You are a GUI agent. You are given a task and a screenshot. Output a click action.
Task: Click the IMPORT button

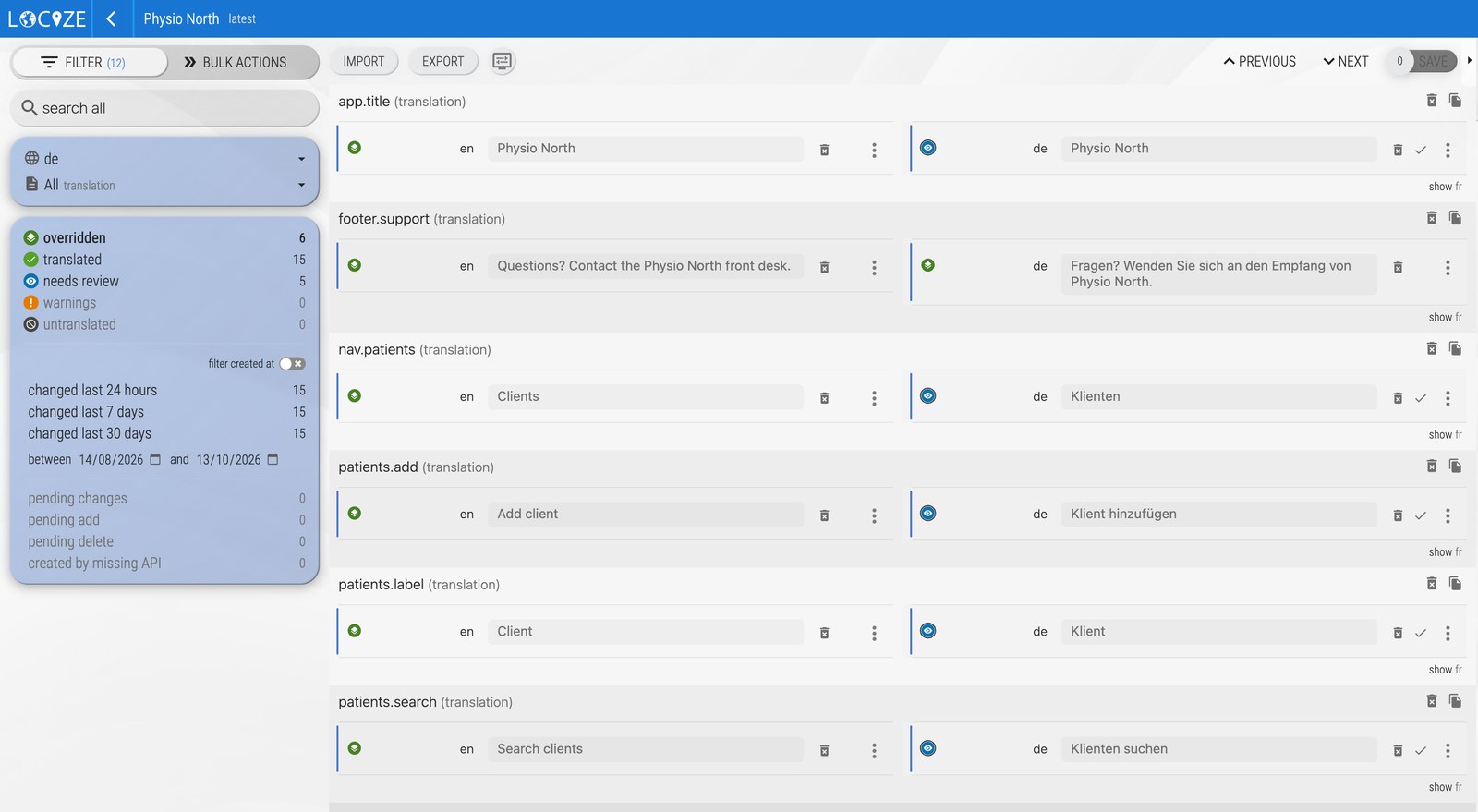coord(364,61)
